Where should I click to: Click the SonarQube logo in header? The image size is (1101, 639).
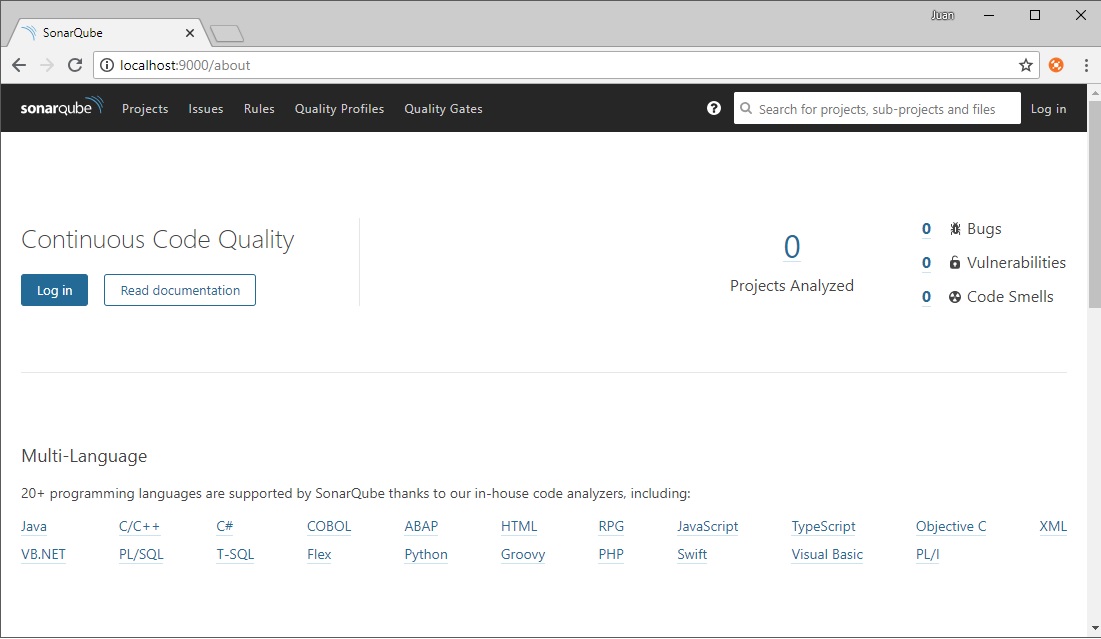click(x=62, y=107)
